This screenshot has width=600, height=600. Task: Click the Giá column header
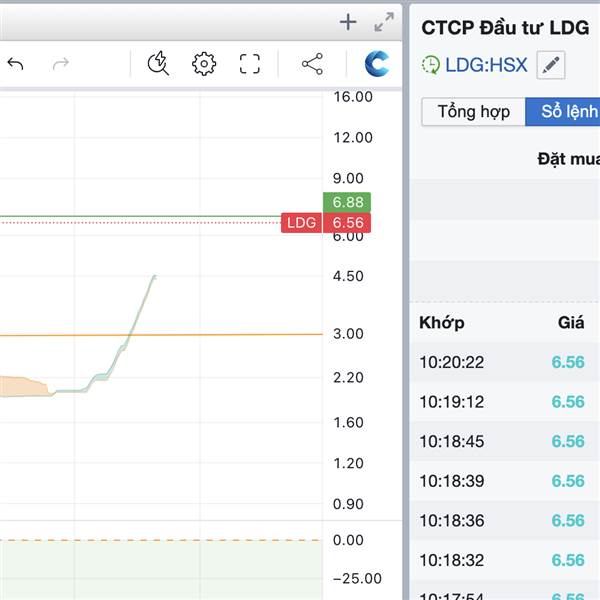coord(571,323)
